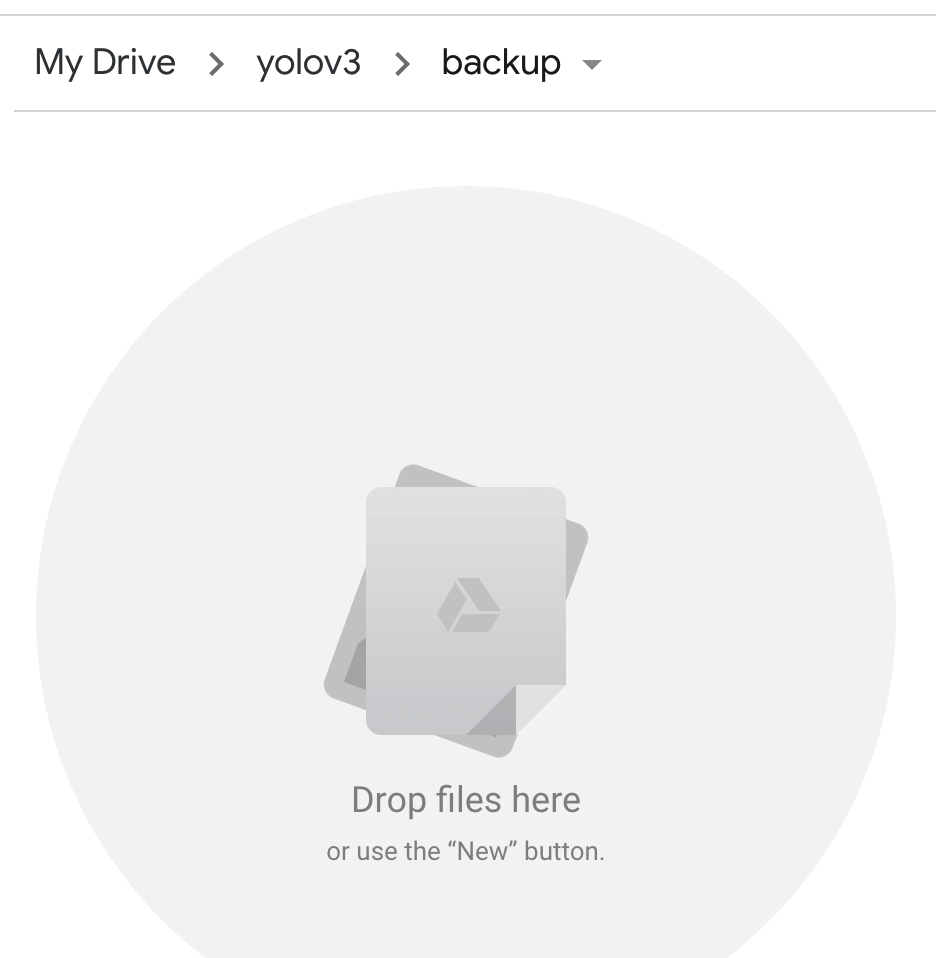Click the front document illustration's top area
The height and width of the screenshot is (958, 936).
coord(466,520)
